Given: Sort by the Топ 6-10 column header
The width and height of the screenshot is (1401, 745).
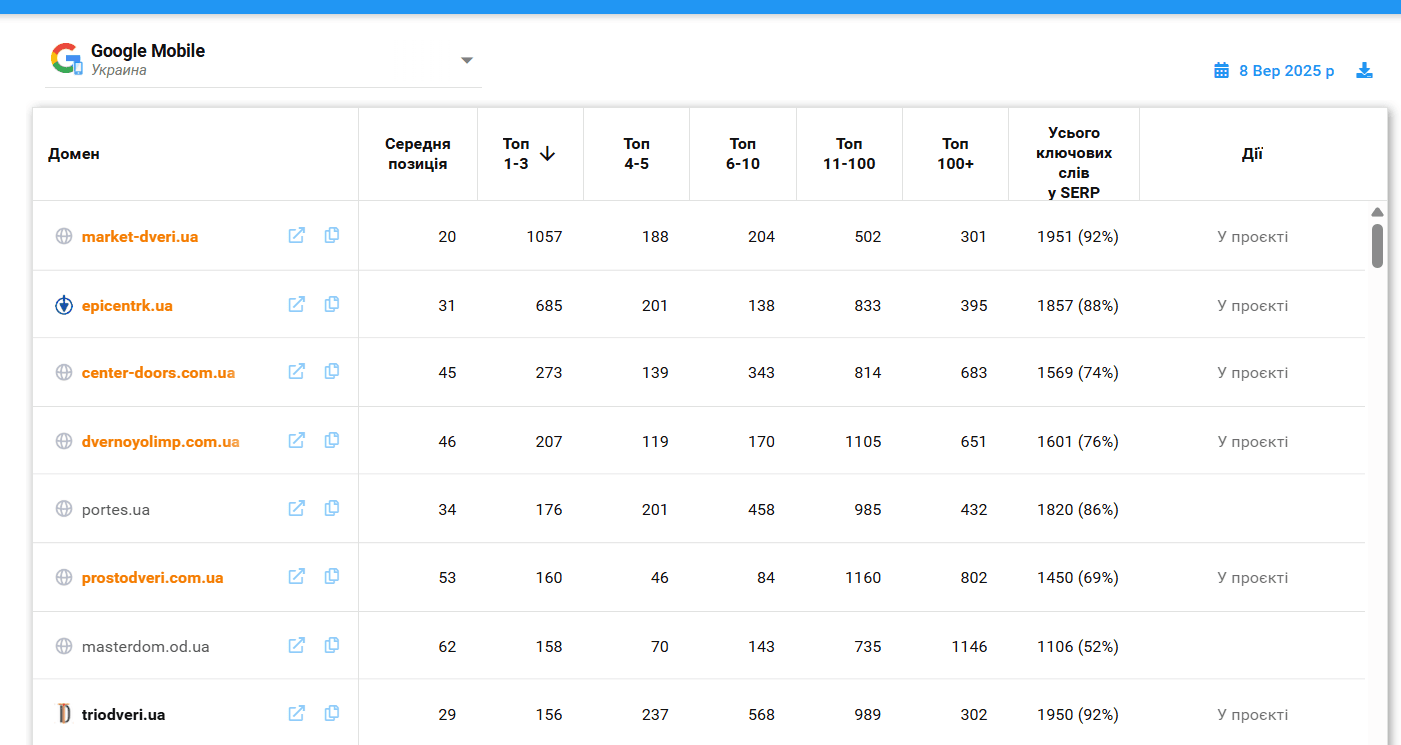Looking at the screenshot, I should tap(743, 154).
